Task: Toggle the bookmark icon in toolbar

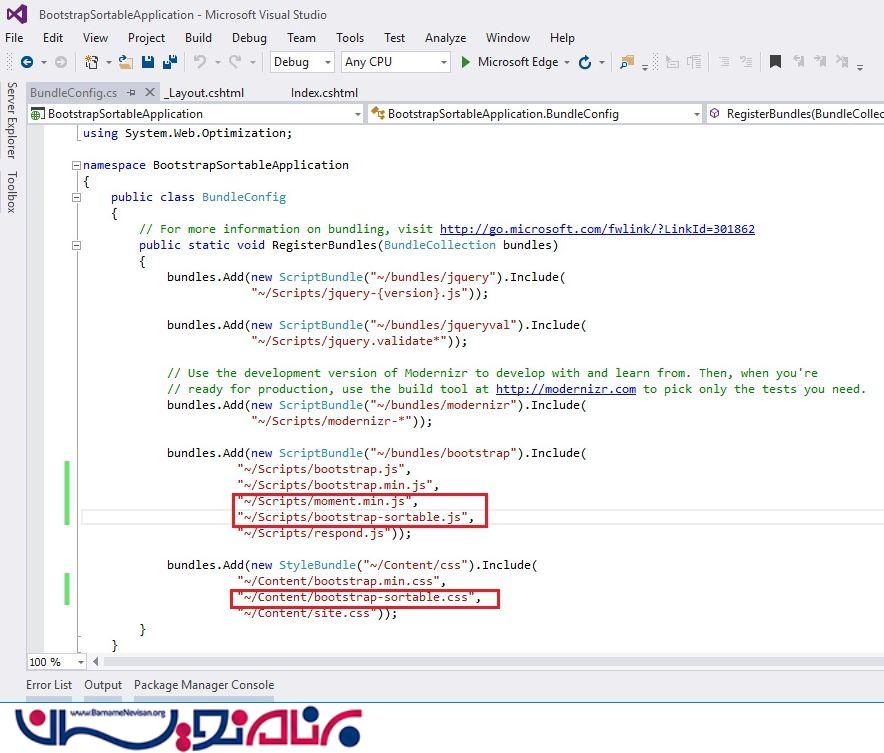Action: click(775, 62)
